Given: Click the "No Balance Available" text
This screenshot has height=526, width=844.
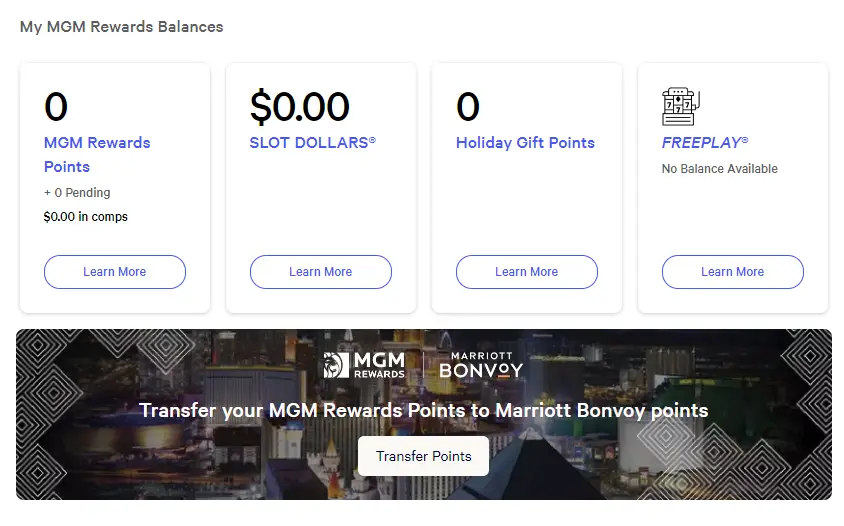Looking at the screenshot, I should (x=719, y=169).
